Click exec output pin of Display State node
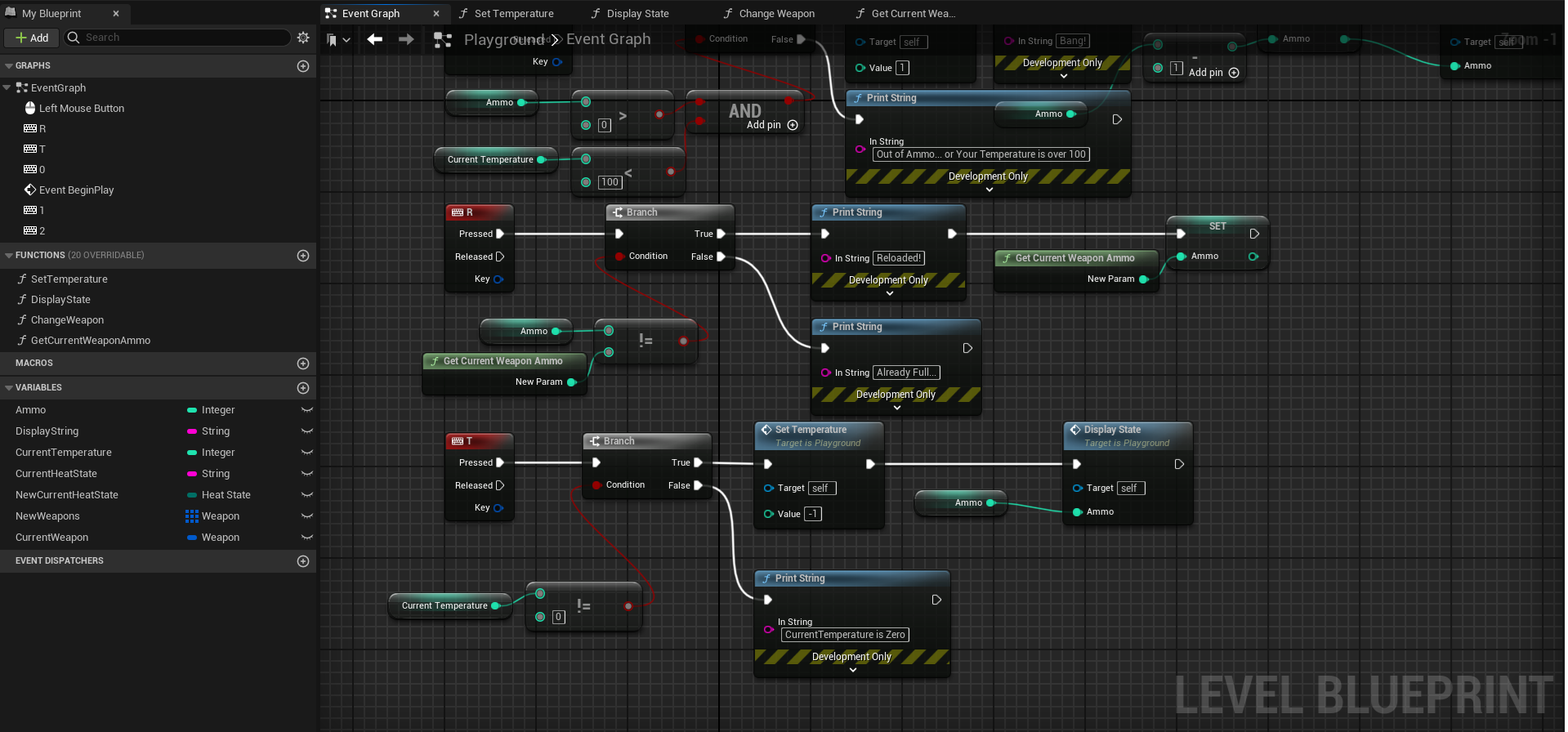Screen dimensions: 1568x732 pyautogui.click(x=1179, y=464)
